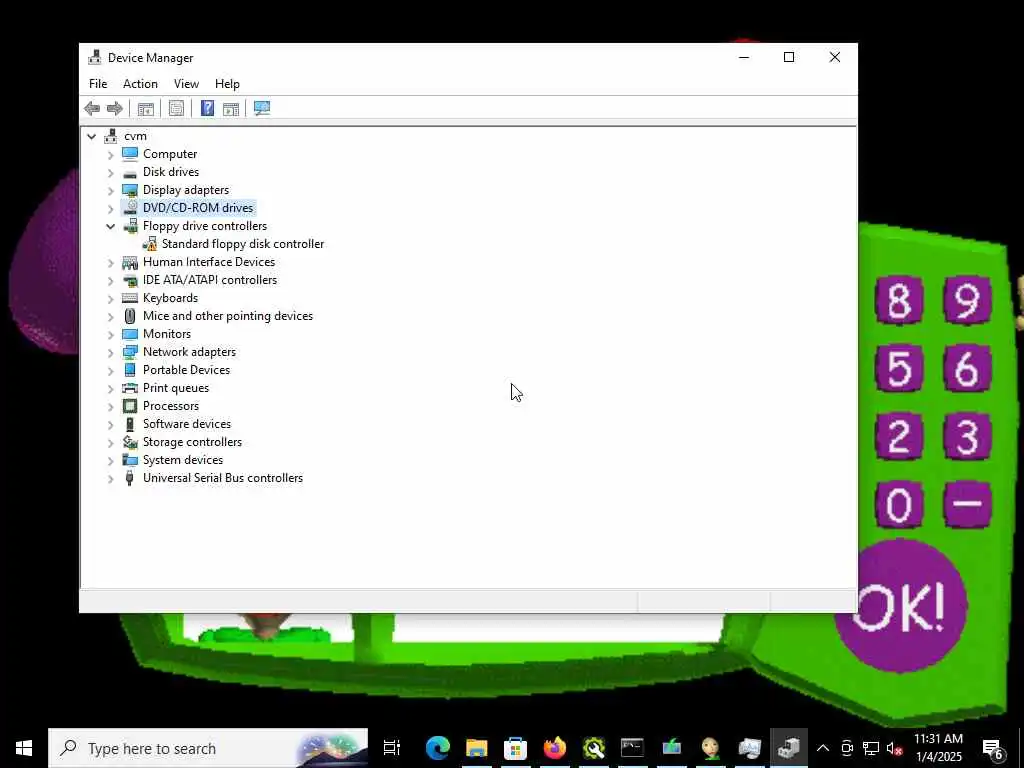Select the 'IDE ATA/ATAPI controllers' label
The height and width of the screenshot is (768, 1024).
210,280
